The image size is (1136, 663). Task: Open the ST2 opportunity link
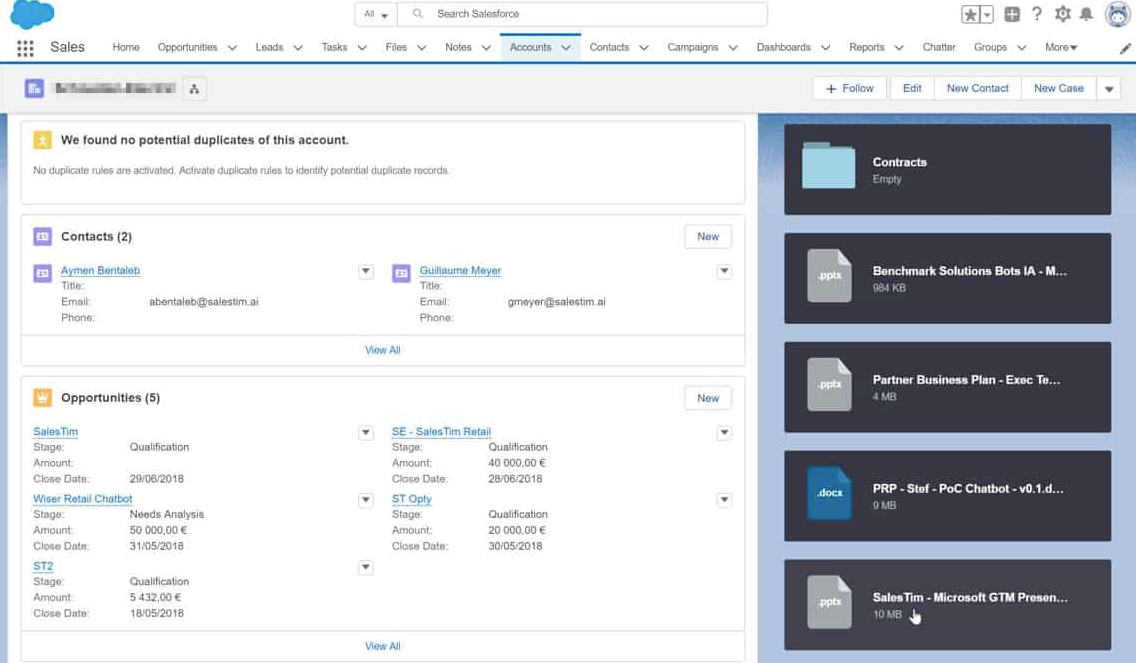43,566
